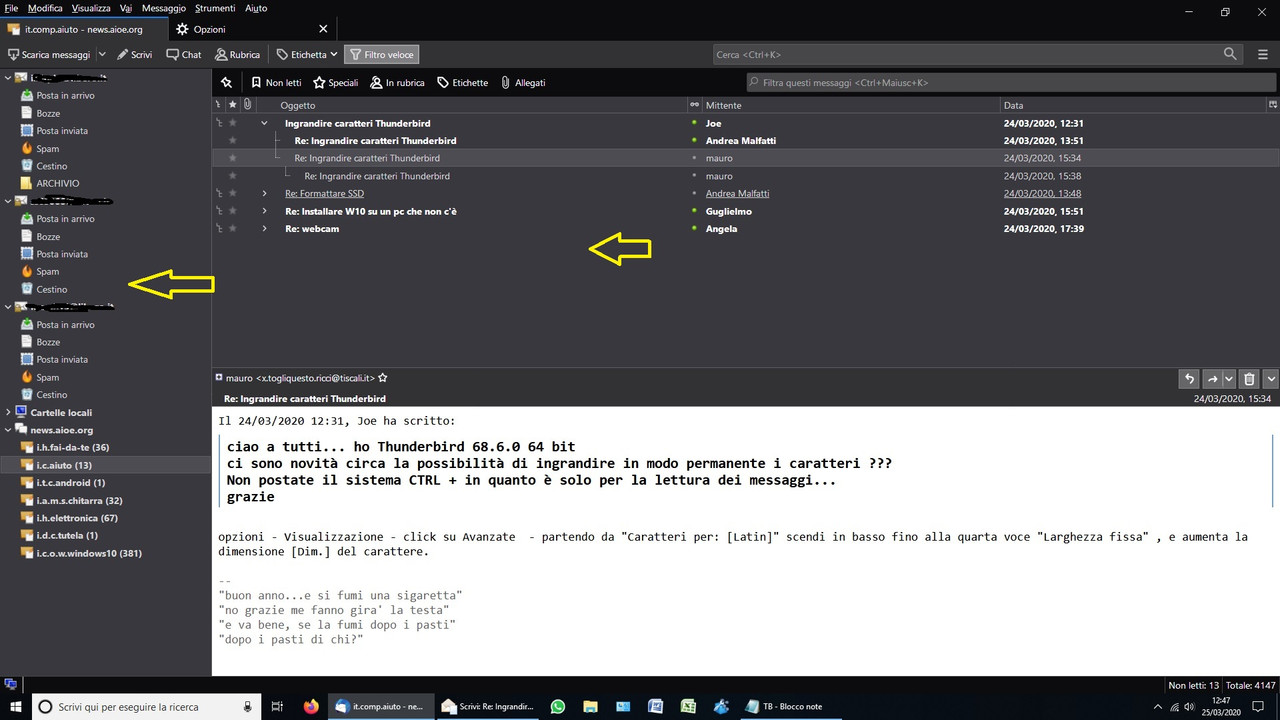Open the Scrivi: Re: Ingrandir... taskbar window
Image resolution: width=1280 pixels, height=720 pixels.
tap(488, 706)
